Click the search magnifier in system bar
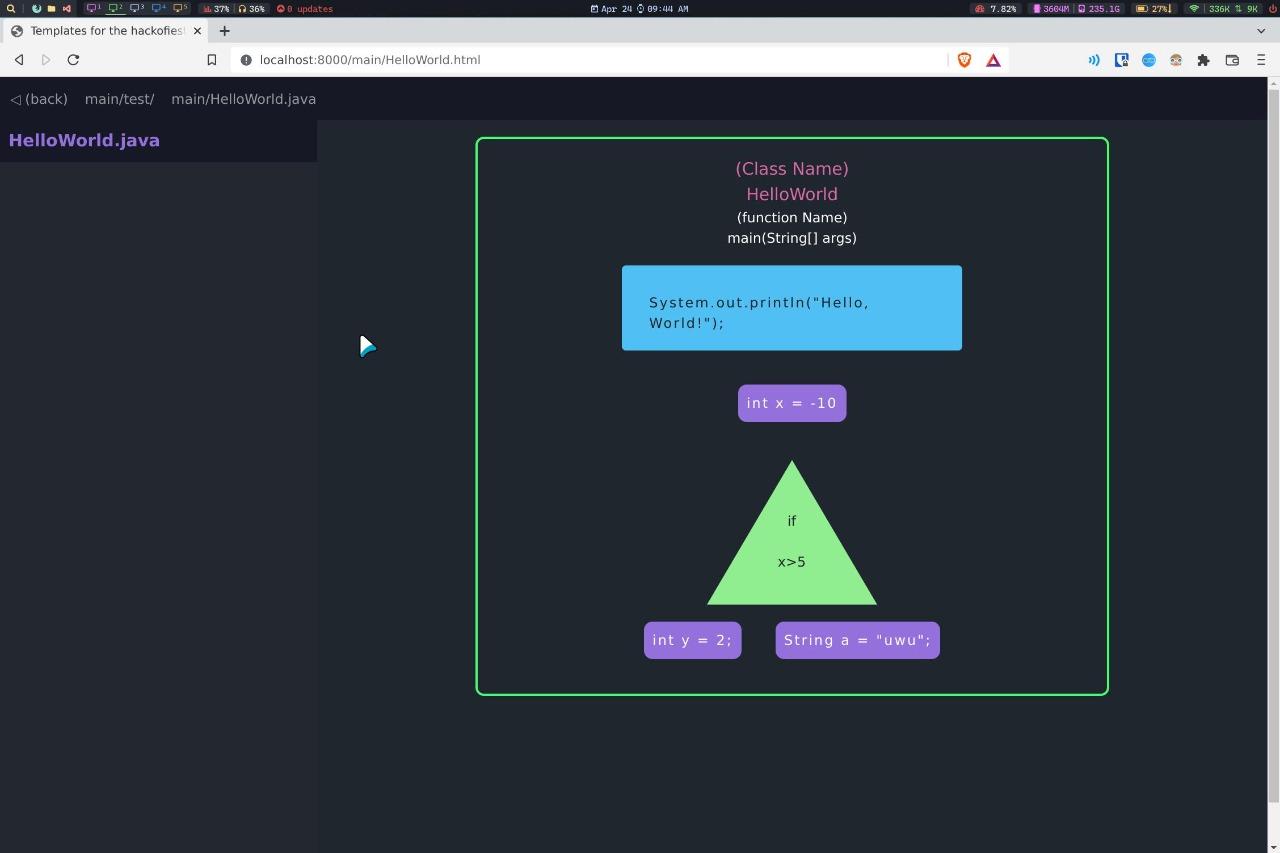 point(11,8)
